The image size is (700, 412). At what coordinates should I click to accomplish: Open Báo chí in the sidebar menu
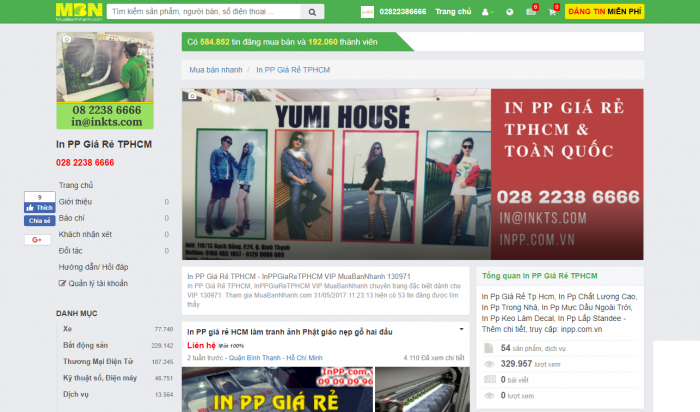click(71, 218)
